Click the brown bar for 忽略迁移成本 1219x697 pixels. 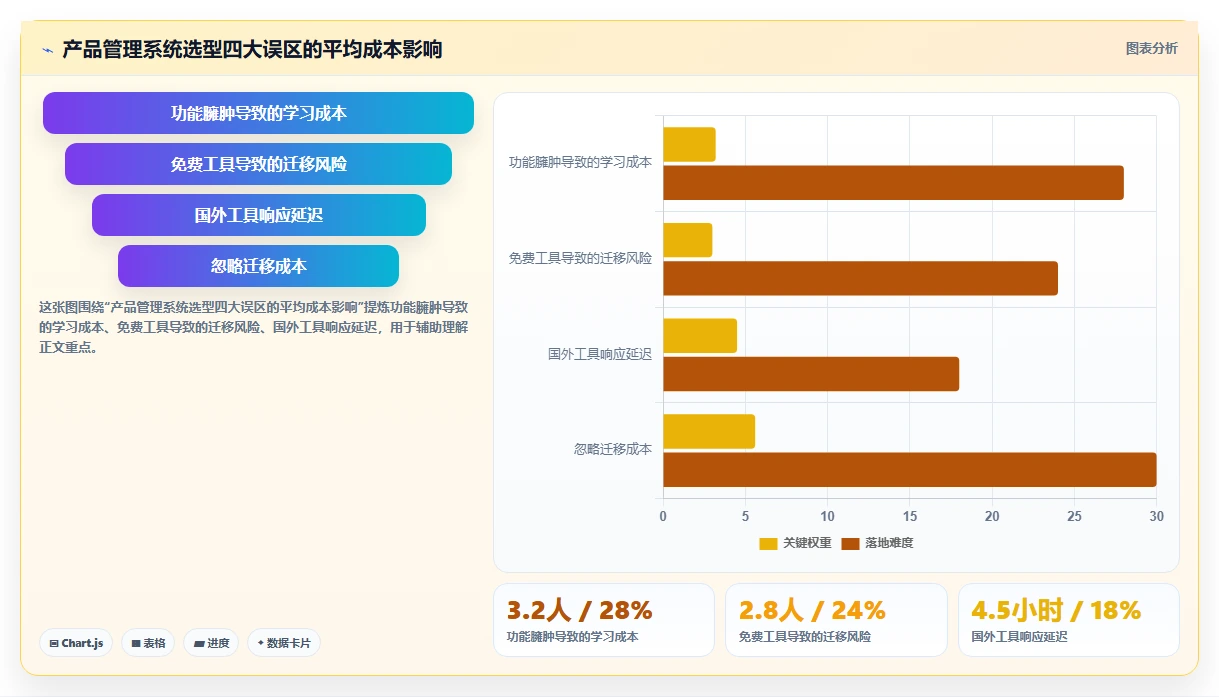(x=910, y=469)
